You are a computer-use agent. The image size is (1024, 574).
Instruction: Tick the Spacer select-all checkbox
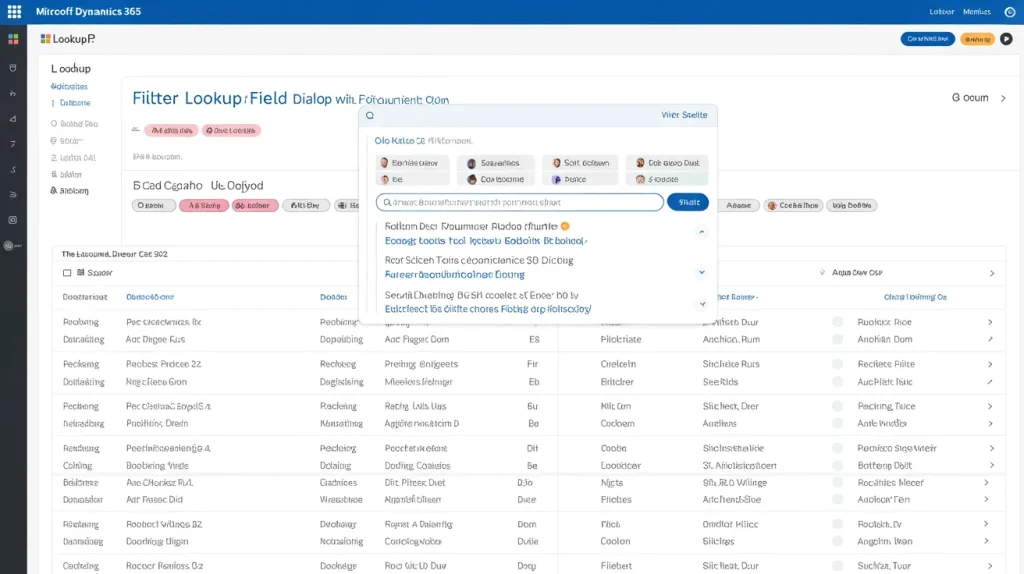tap(67, 273)
